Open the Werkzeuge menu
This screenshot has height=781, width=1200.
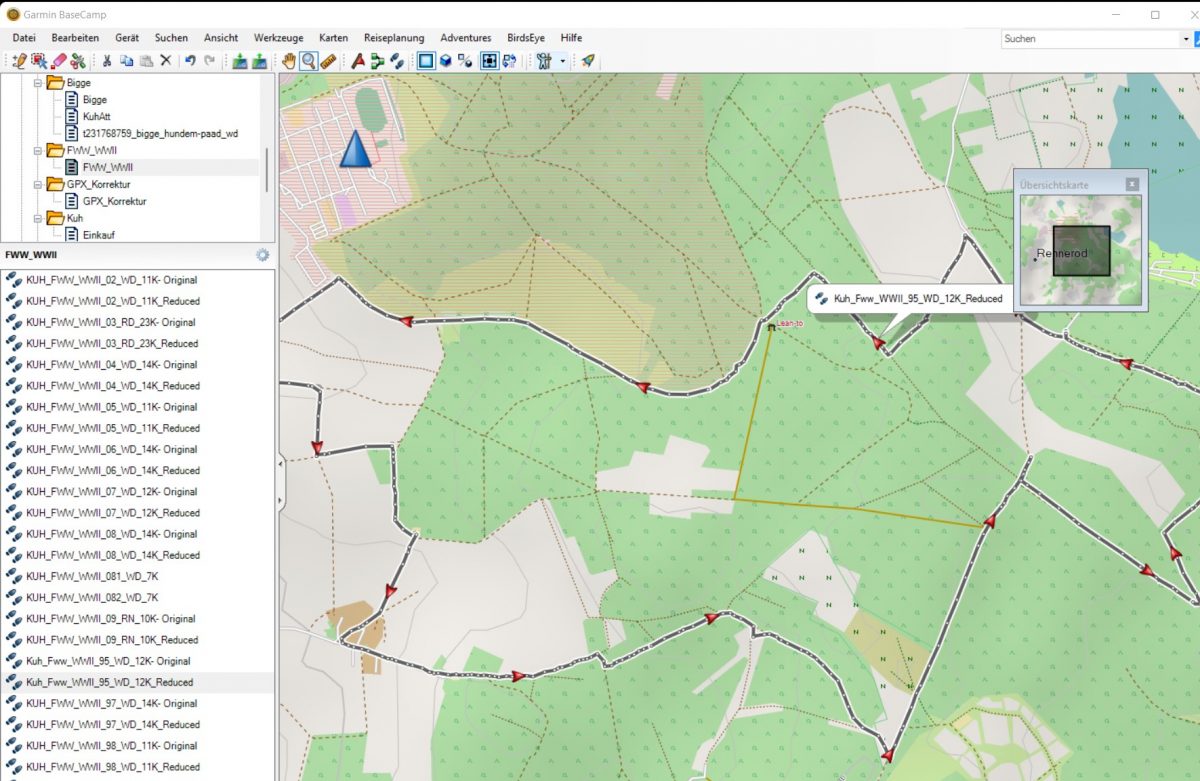pyautogui.click(x=279, y=38)
